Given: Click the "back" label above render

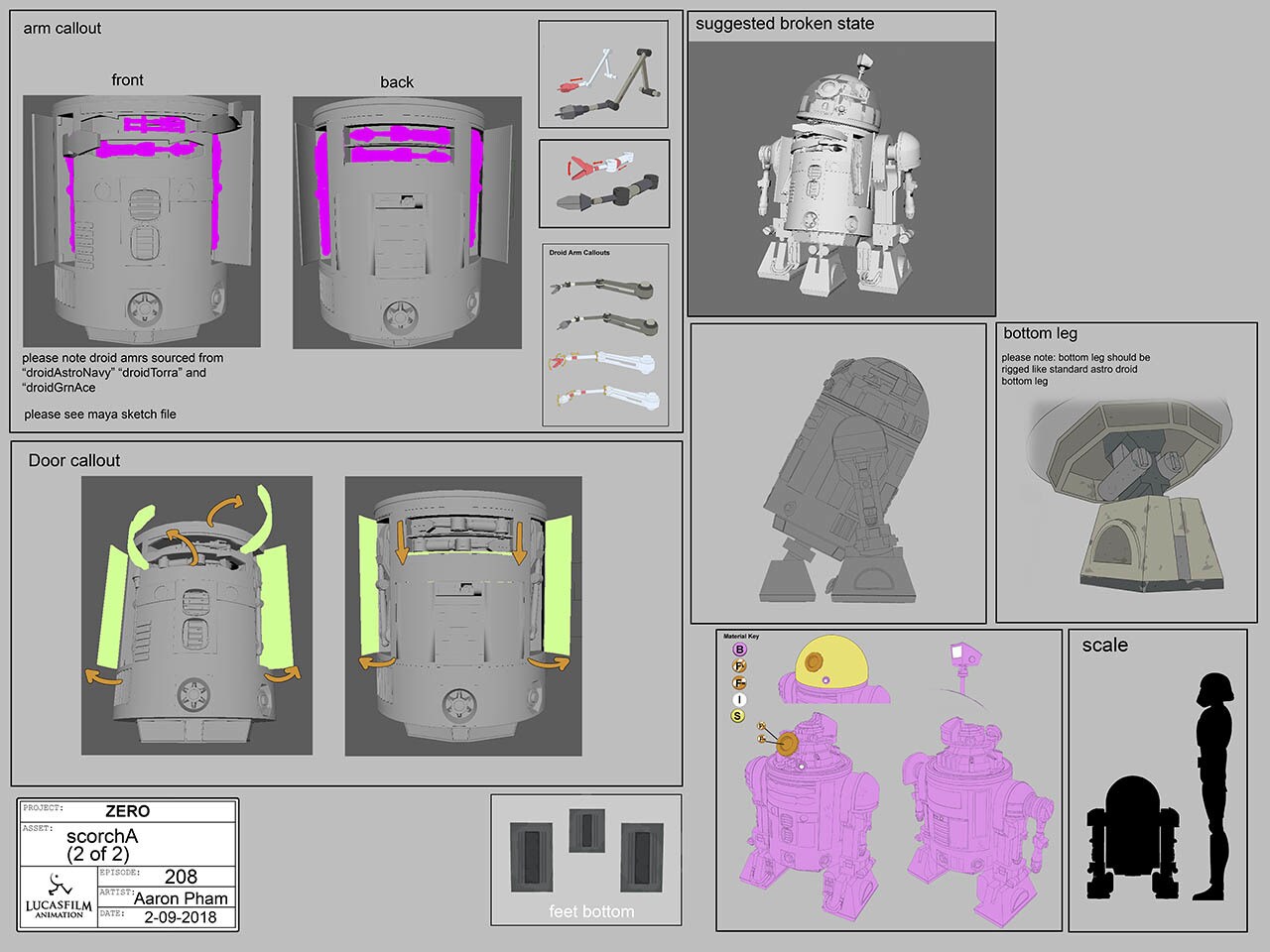Looking at the screenshot, I should (397, 82).
